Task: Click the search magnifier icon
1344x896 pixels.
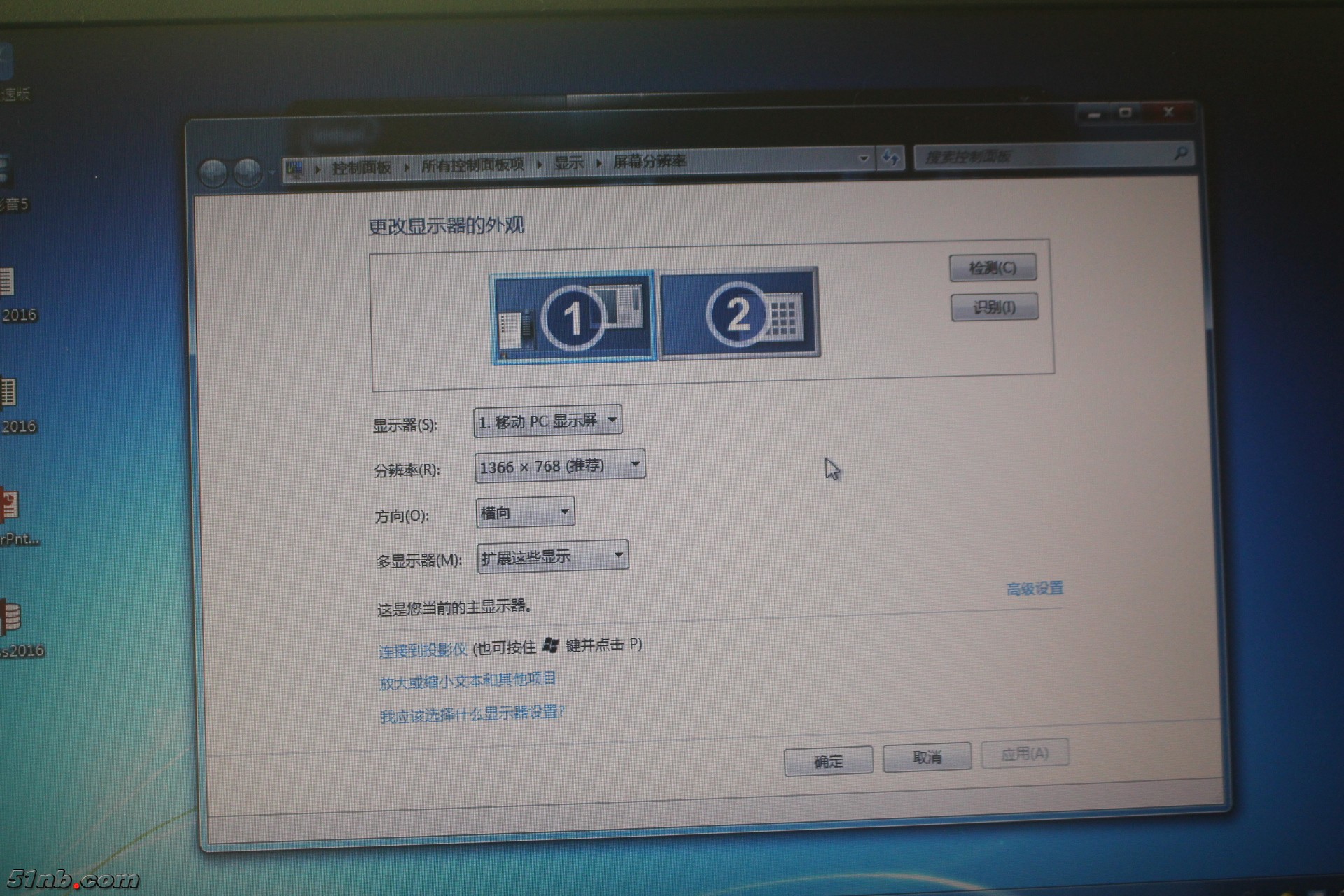Action: [1180, 153]
